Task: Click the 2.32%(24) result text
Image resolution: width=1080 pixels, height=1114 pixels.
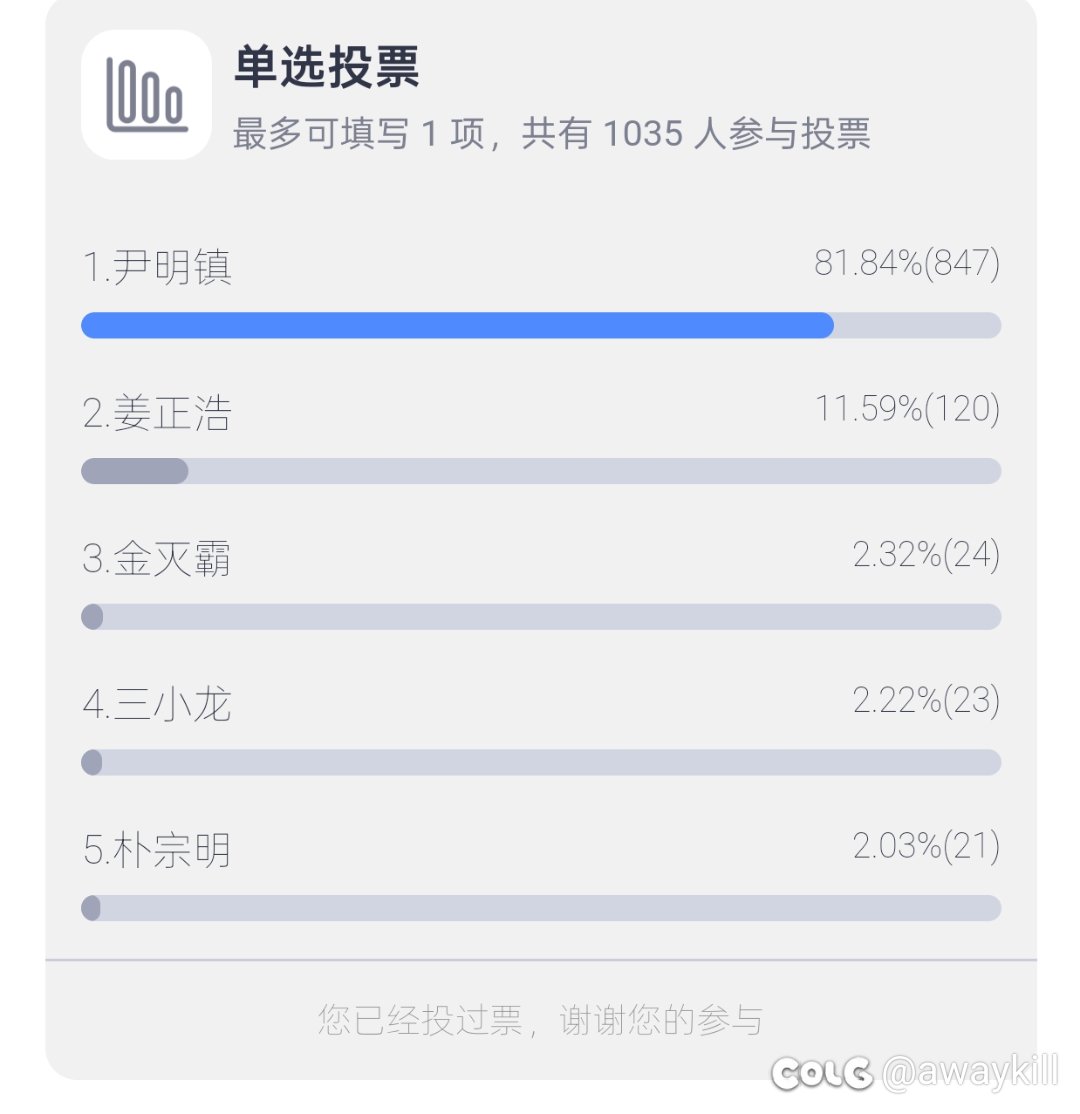Action: (x=925, y=555)
